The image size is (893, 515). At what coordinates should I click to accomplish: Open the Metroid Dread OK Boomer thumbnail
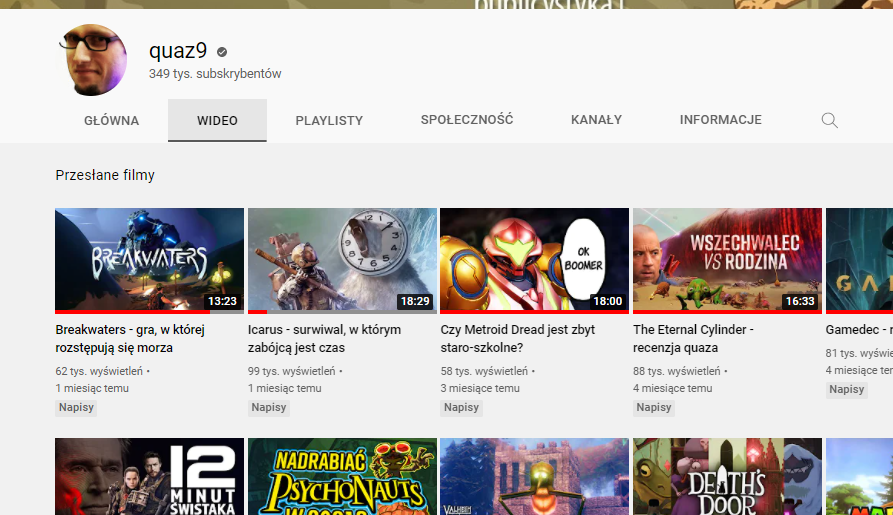(534, 260)
